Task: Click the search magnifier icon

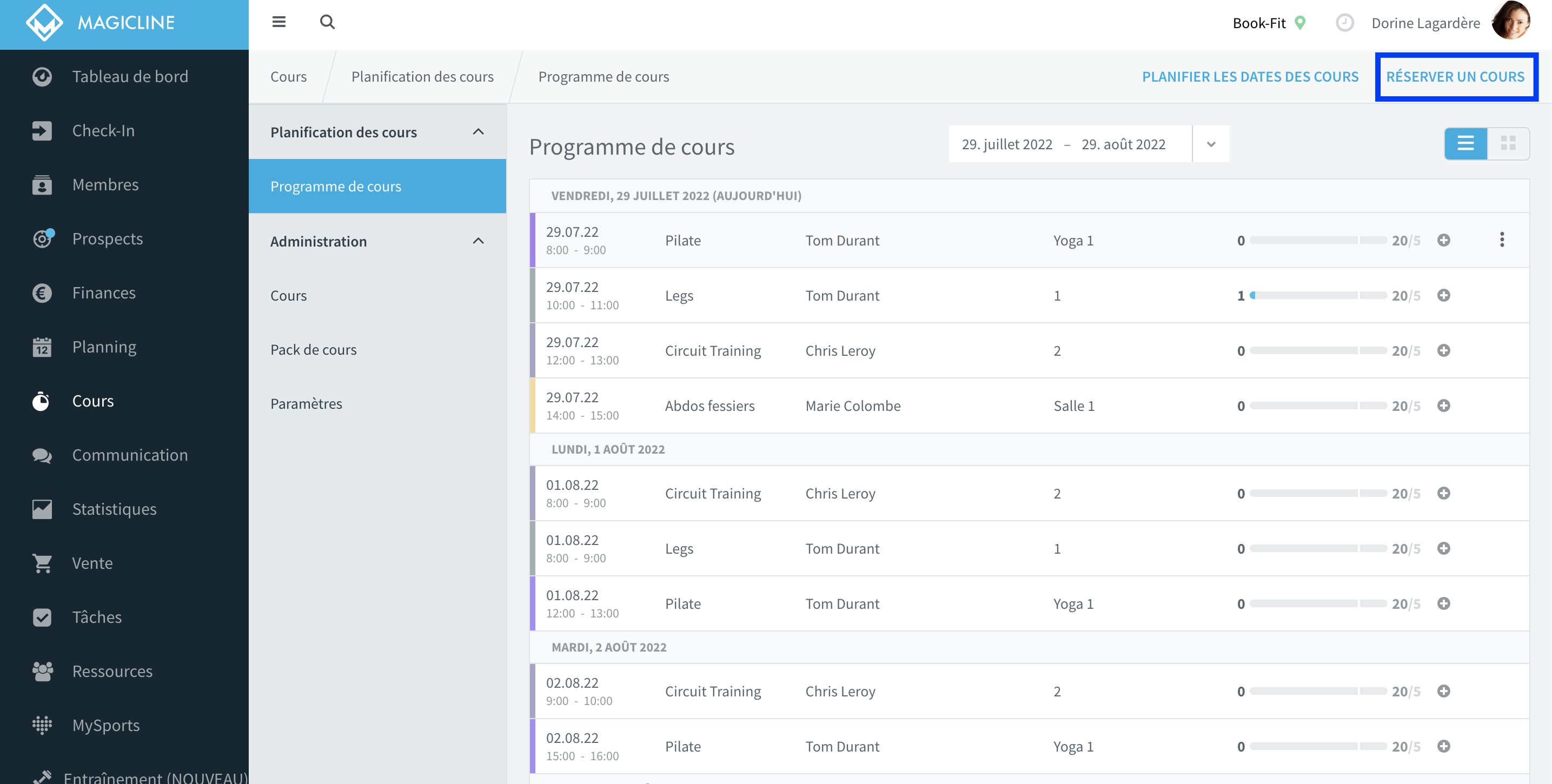Action: pos(327,22)
